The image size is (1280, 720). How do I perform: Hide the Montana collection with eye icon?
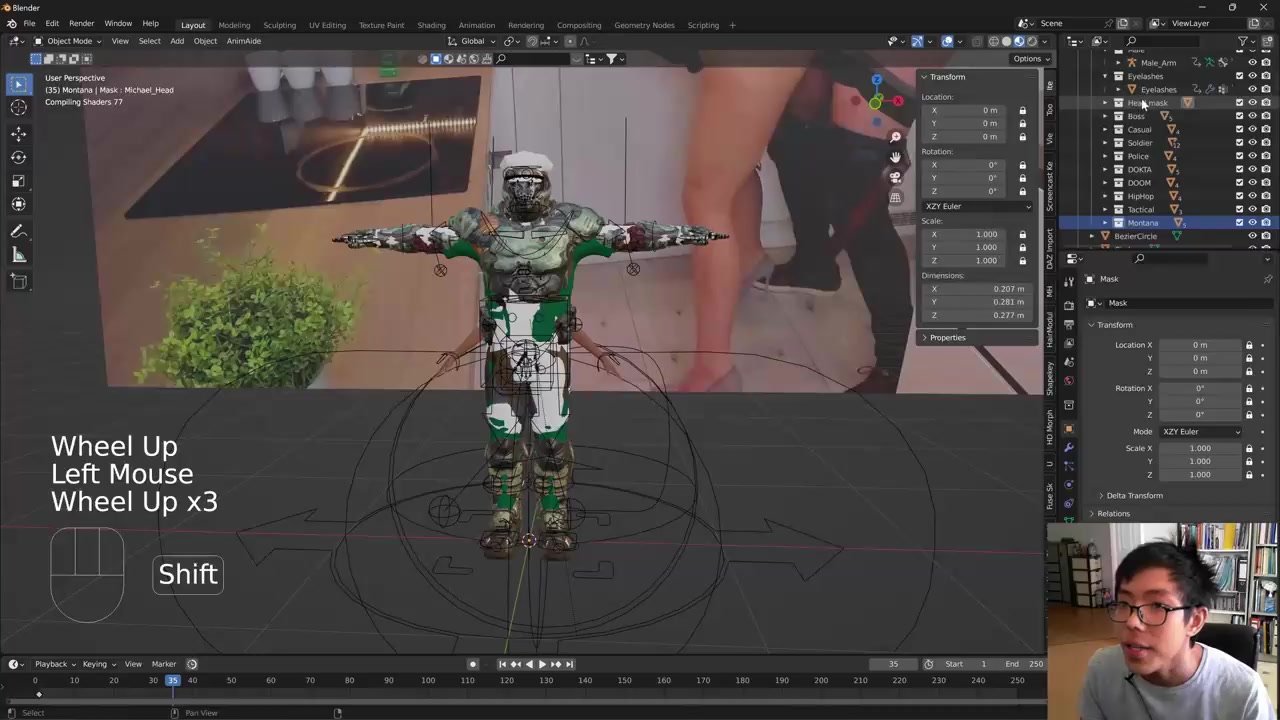[x=1252, y=223]
